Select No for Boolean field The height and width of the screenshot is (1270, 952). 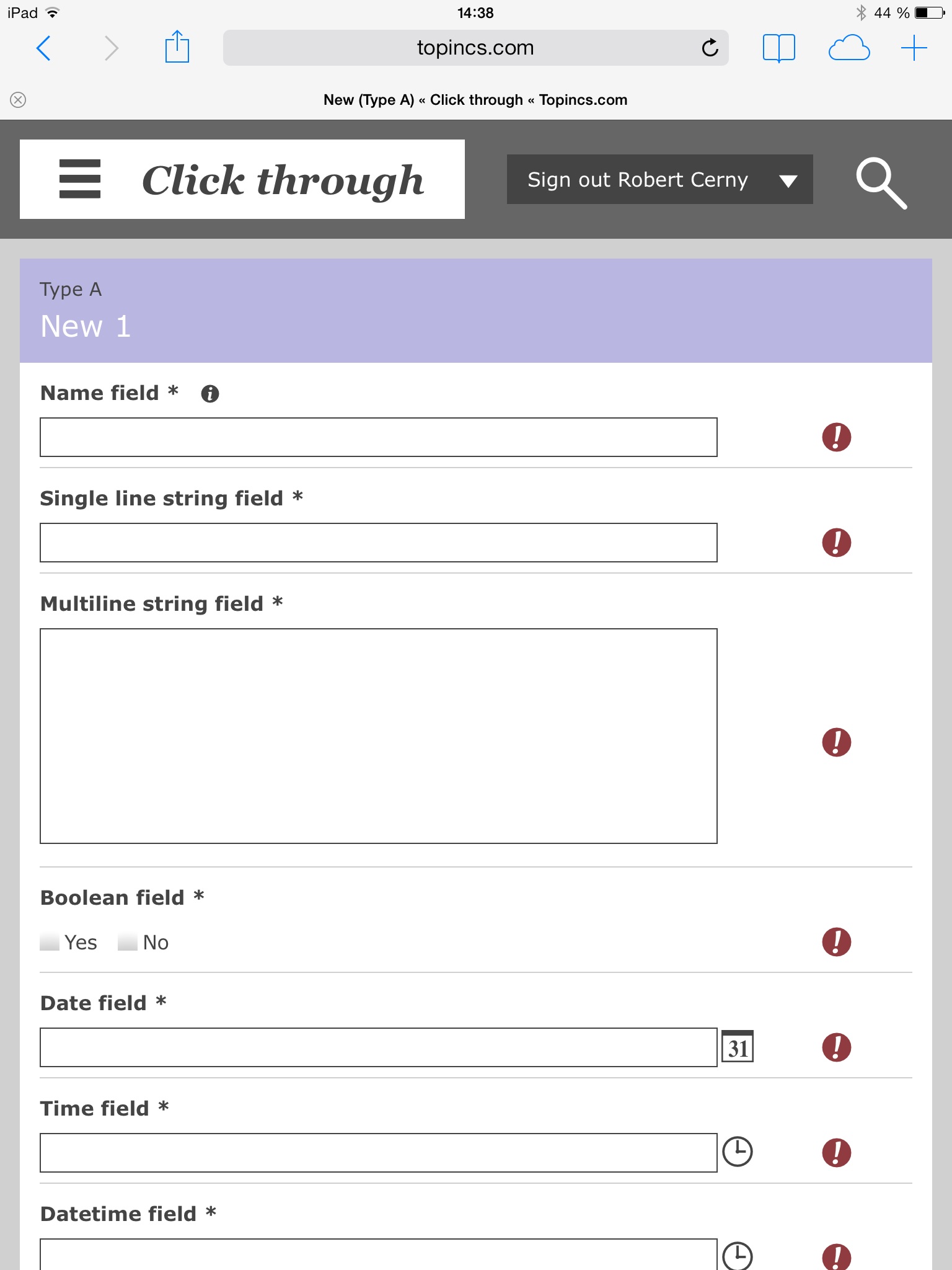coord(128,943)
